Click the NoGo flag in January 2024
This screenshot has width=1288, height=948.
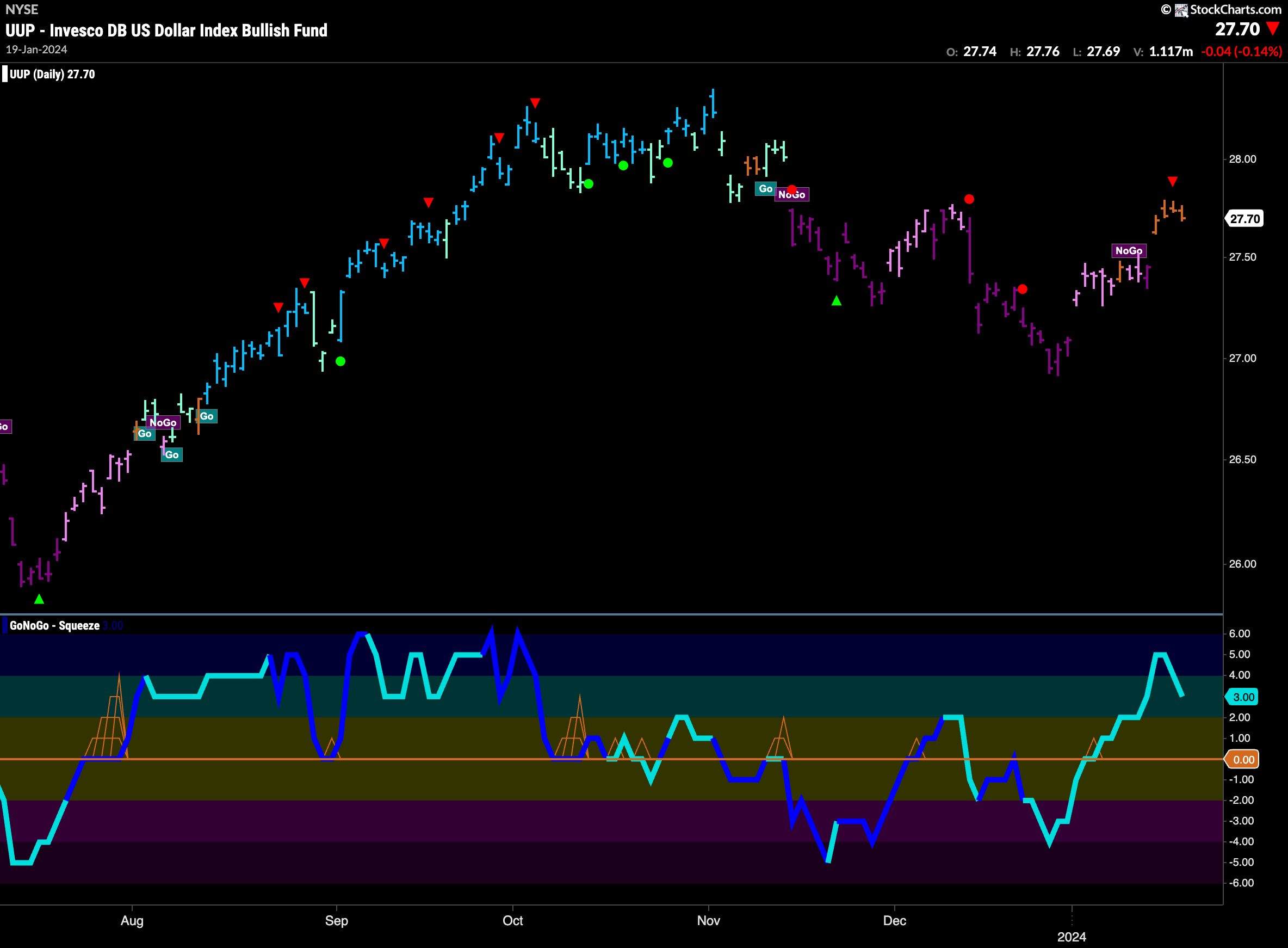1129,251
